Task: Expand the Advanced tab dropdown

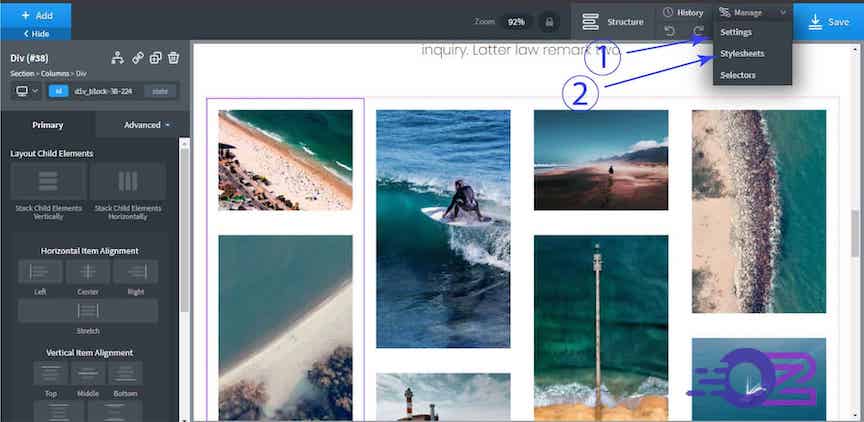Action: click(x=146, y=125)
